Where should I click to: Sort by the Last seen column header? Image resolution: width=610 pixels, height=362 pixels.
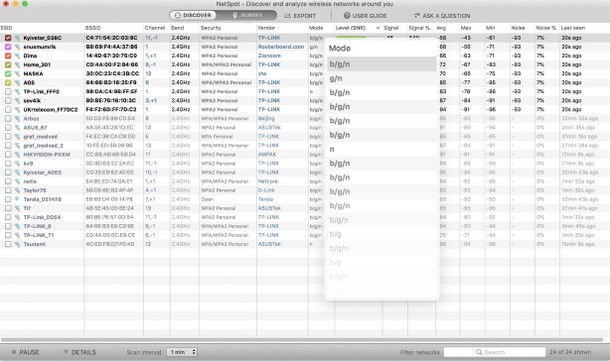tap(573, 28)
